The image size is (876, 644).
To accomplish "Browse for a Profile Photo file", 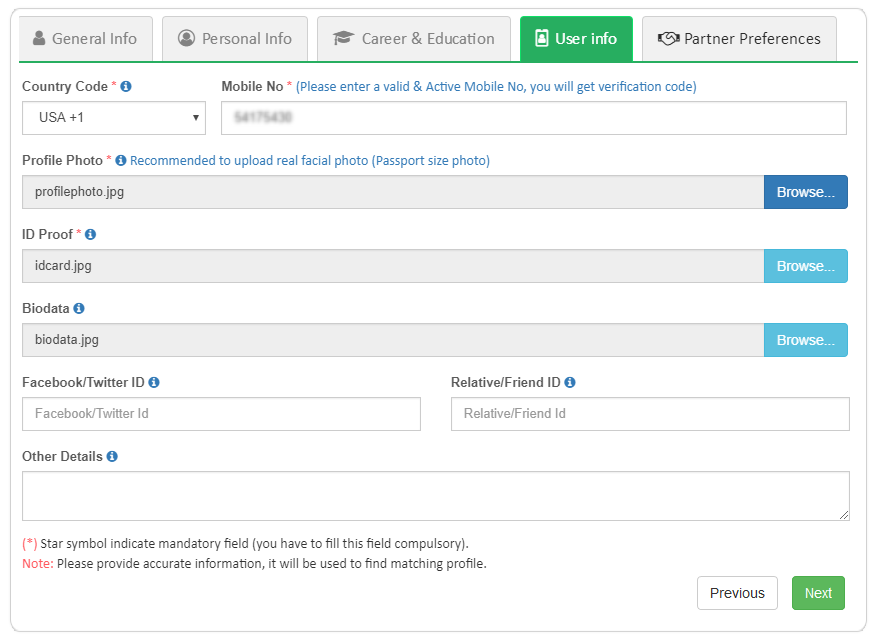I will [805, 192].
